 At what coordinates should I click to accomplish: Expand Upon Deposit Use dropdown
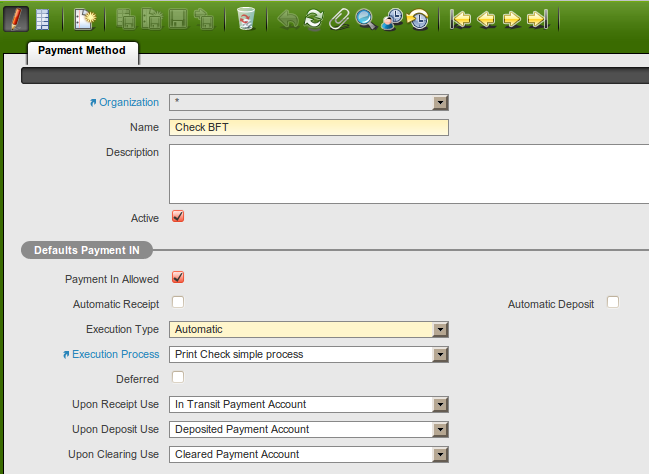[x=440, y=430]
